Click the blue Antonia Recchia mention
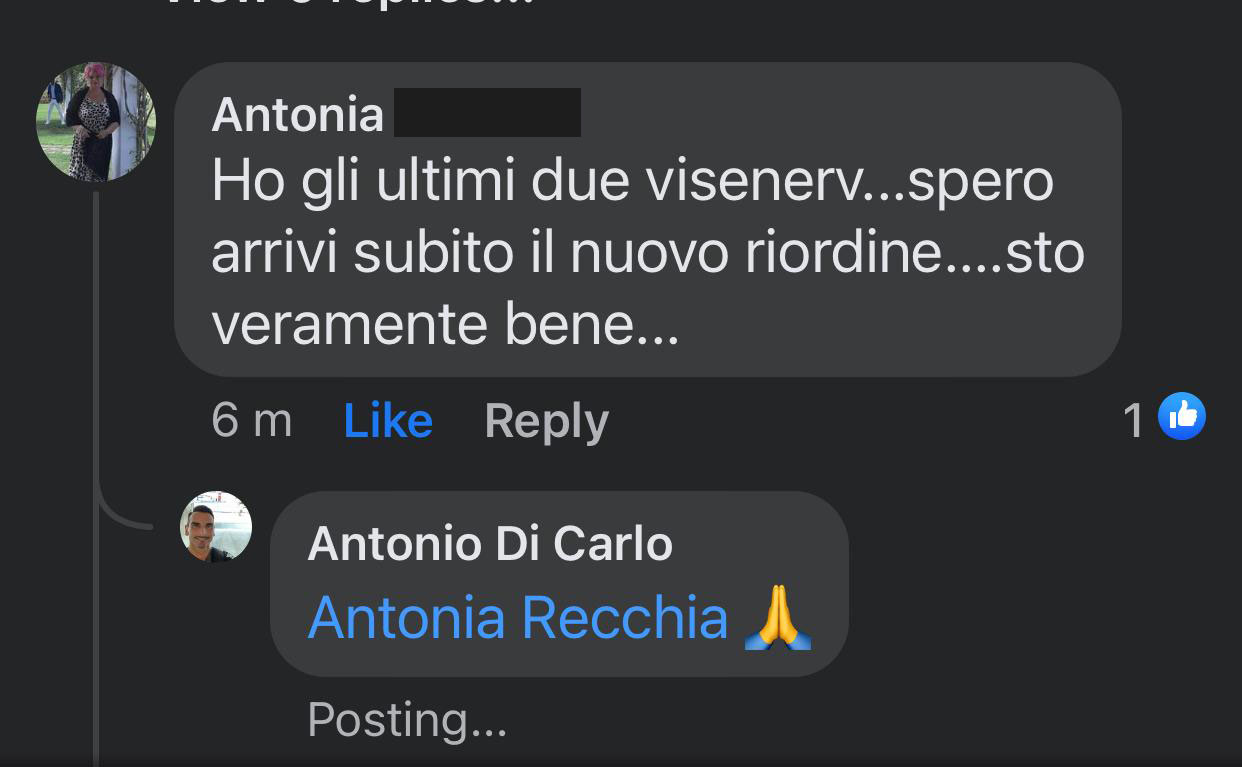Screen dimensions: 1242x767 click(x=518, y=618)
